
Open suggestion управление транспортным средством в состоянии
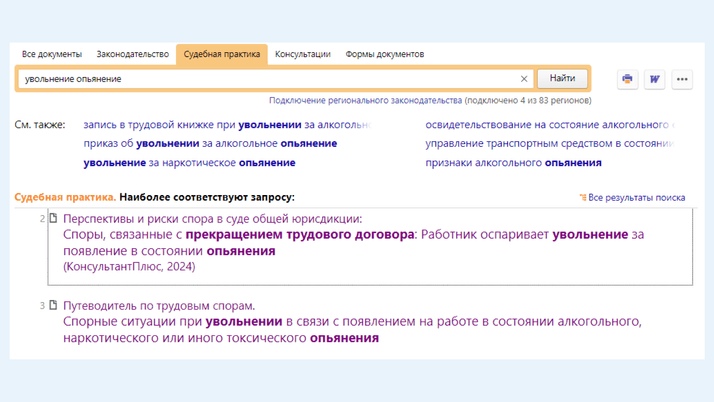pos(550,143)
